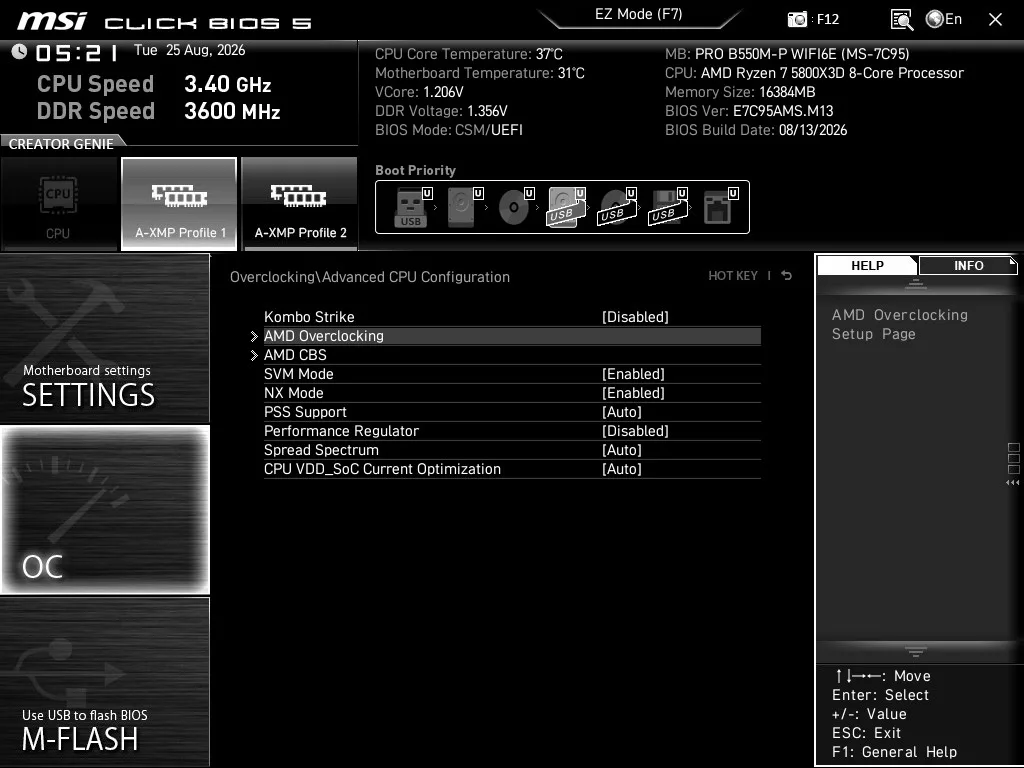Viewport: 1024px width, 768px height.
Task: Change CPU VDD_SoC Current Optimization [Auto] value
Action: pos(622,468)
